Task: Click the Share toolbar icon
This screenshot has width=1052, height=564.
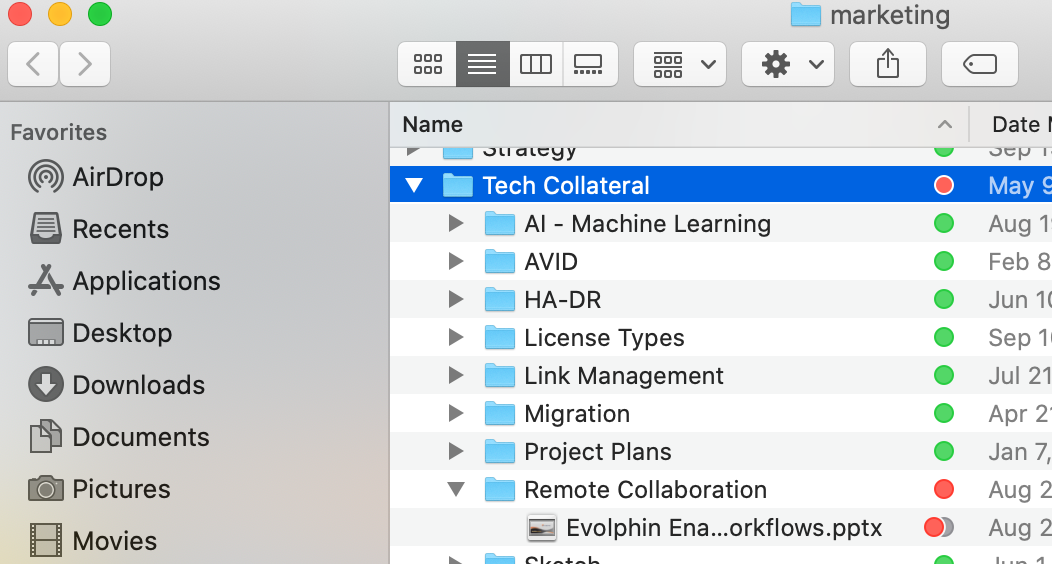Action: tap(888, 64)
